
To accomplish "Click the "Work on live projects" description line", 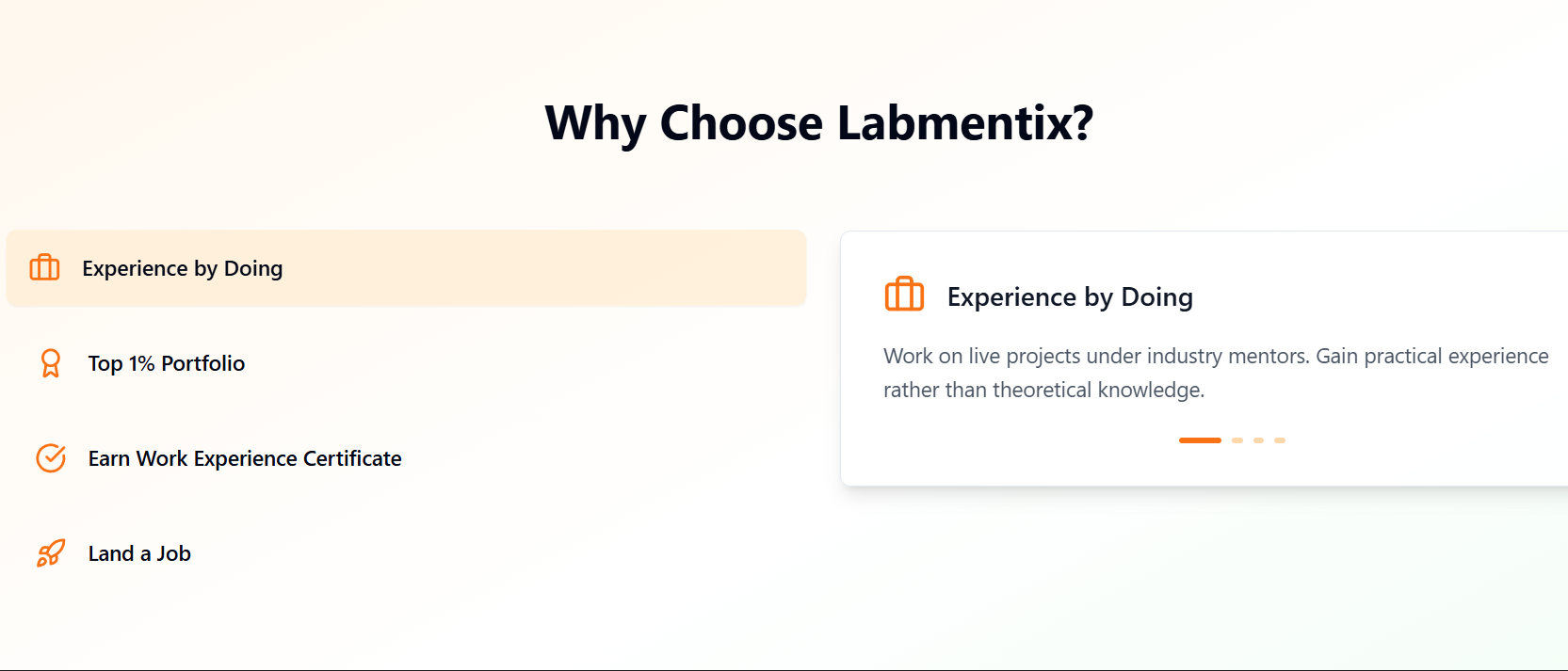I will (x=1215, y=357).
